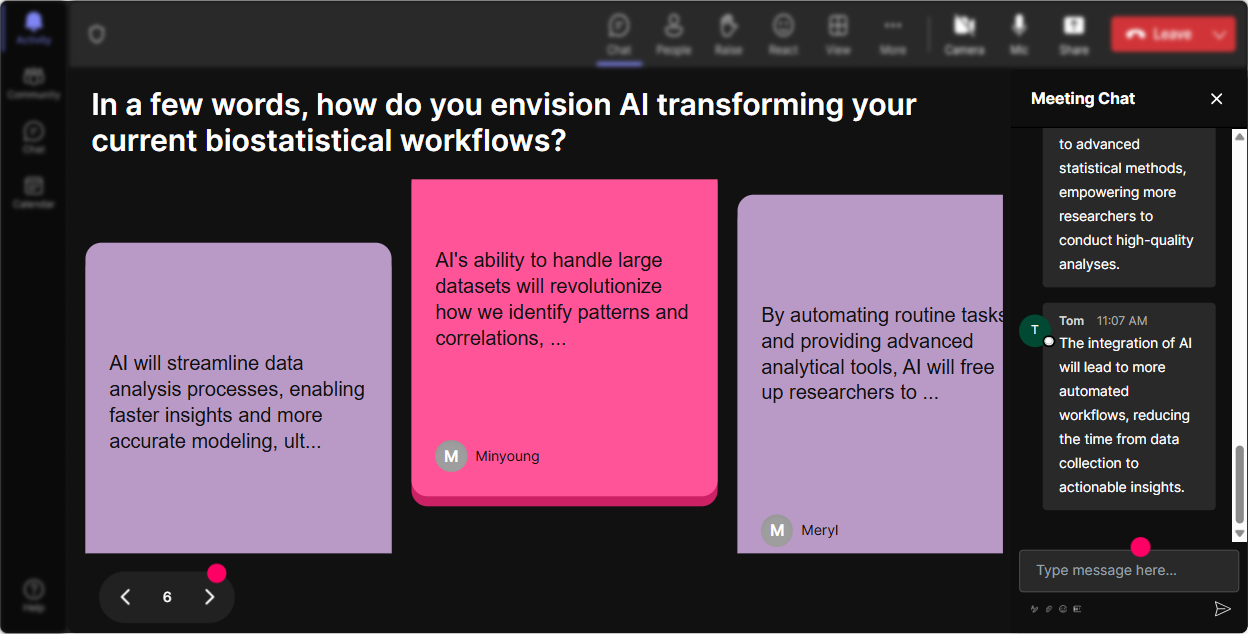Toggle the Mic mute state
The height and width of the screenshot is (634, 1248).
[1019, 34]
